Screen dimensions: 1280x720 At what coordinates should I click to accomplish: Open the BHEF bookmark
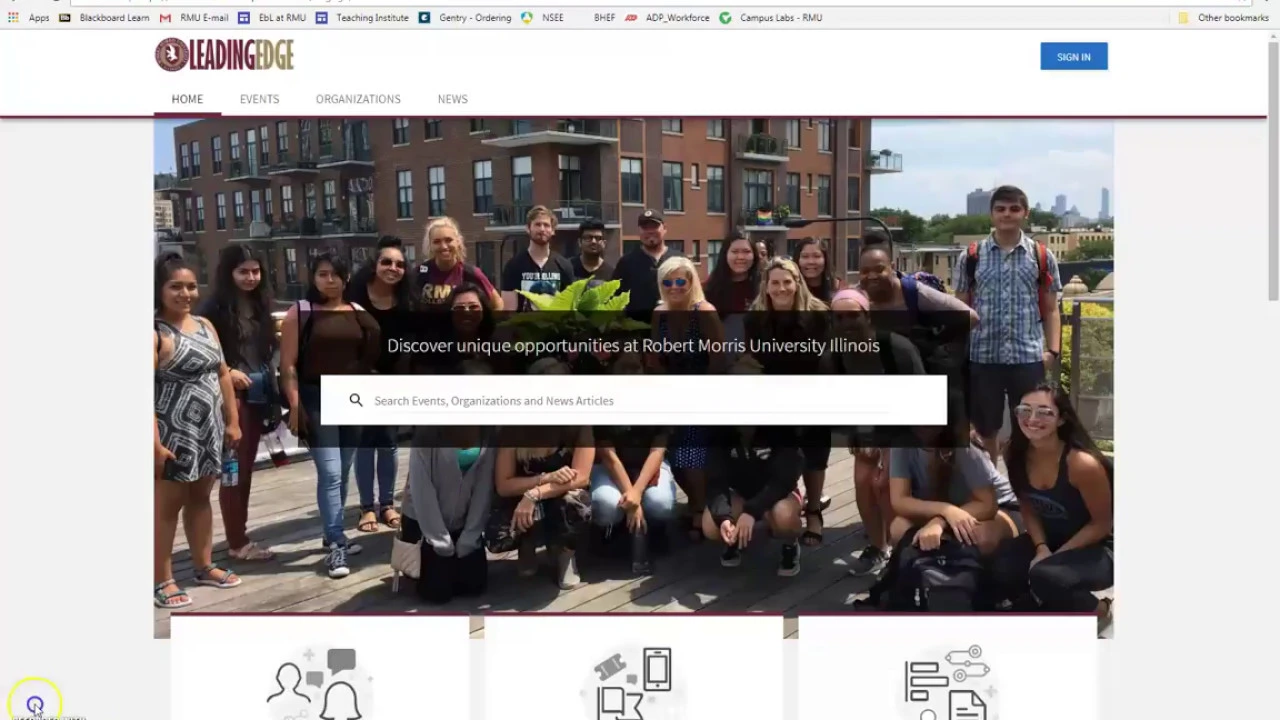click(604, 17)
